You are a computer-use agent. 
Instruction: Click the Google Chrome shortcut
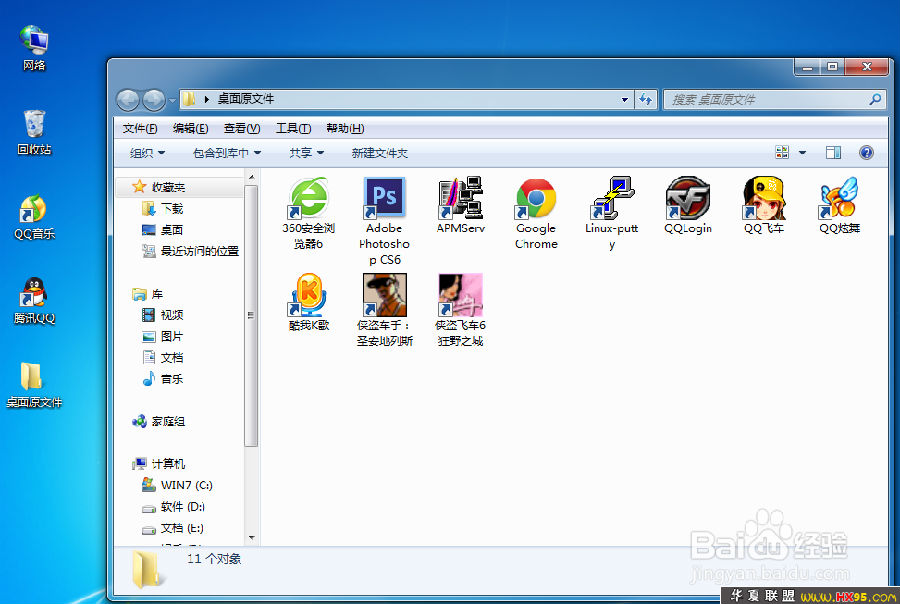(536, 198)
